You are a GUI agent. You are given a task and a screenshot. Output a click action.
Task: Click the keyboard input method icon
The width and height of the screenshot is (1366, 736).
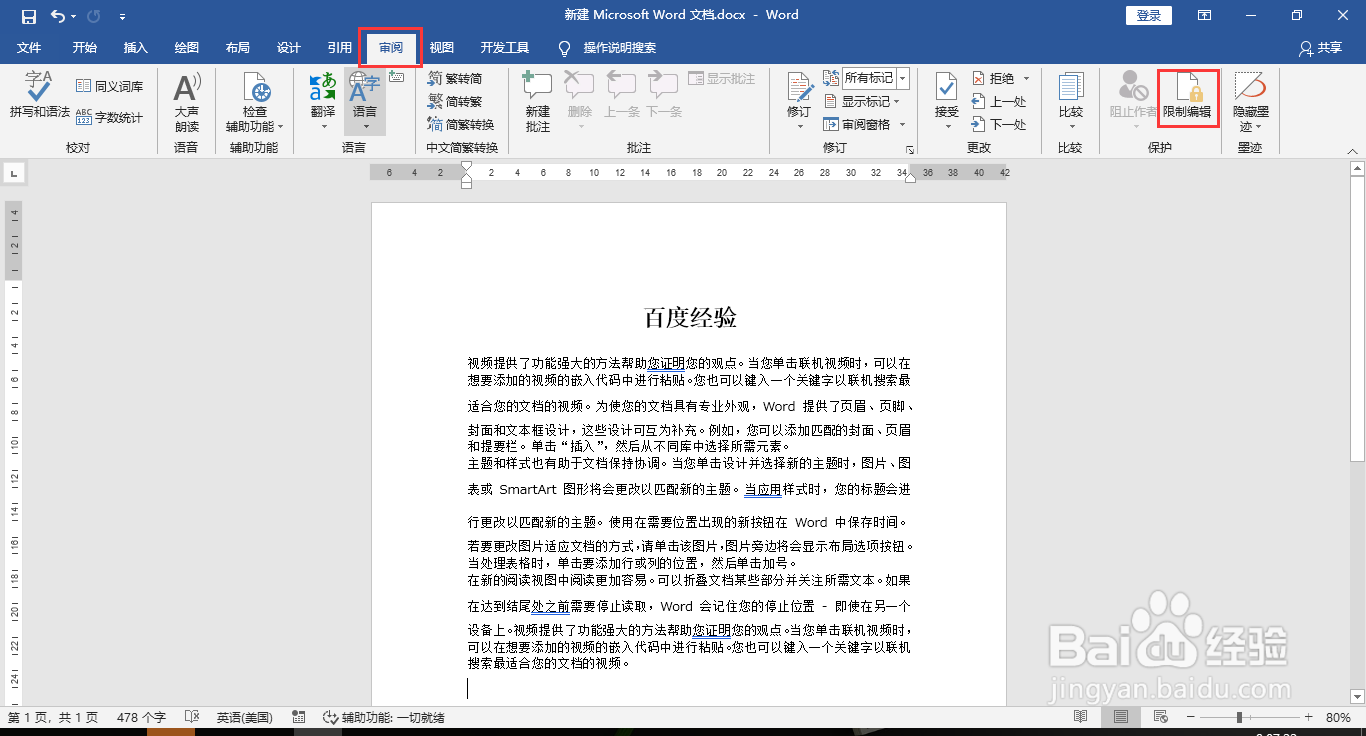coord(396,77)
